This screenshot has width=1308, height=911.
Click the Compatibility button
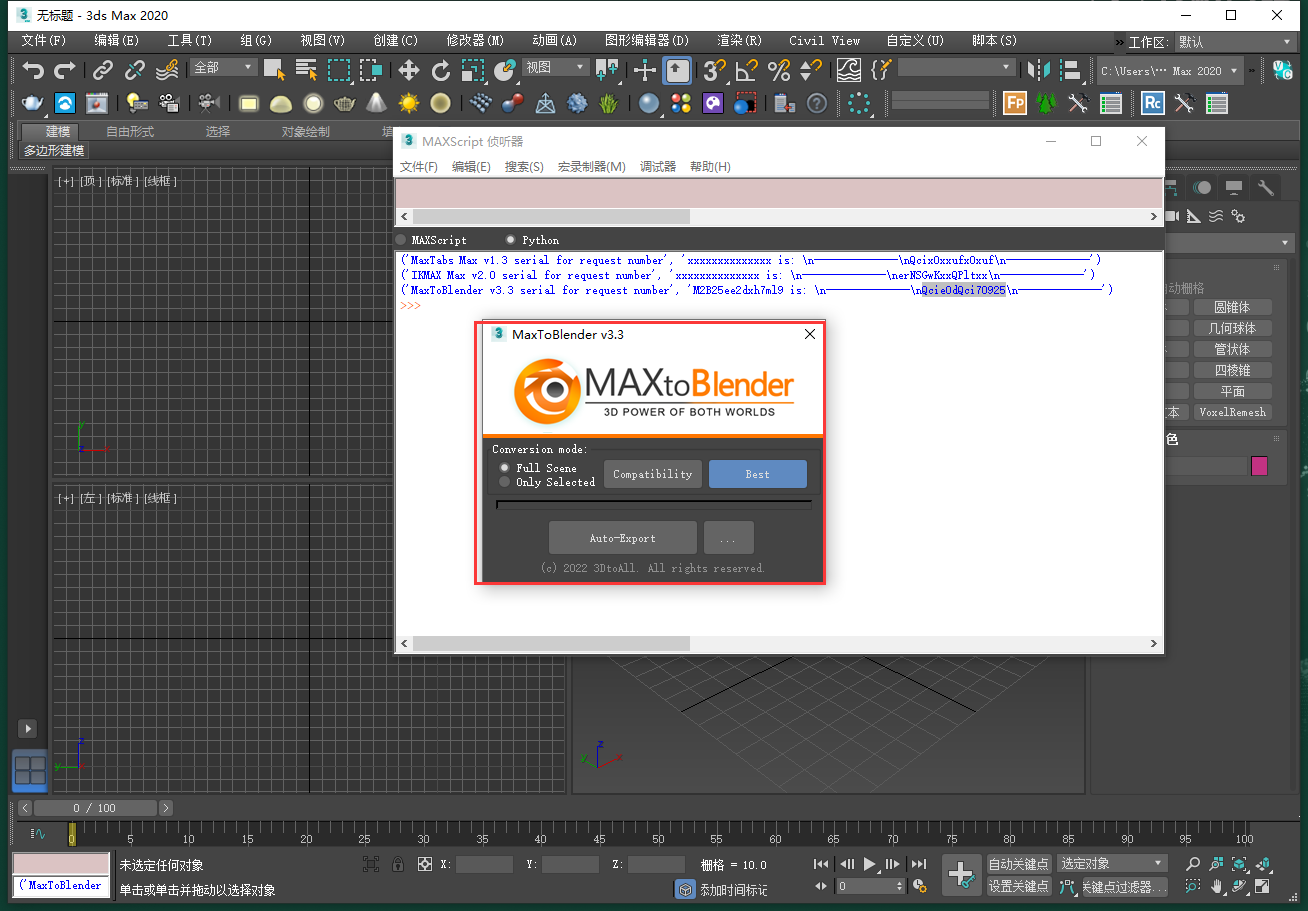coord(653,474)
